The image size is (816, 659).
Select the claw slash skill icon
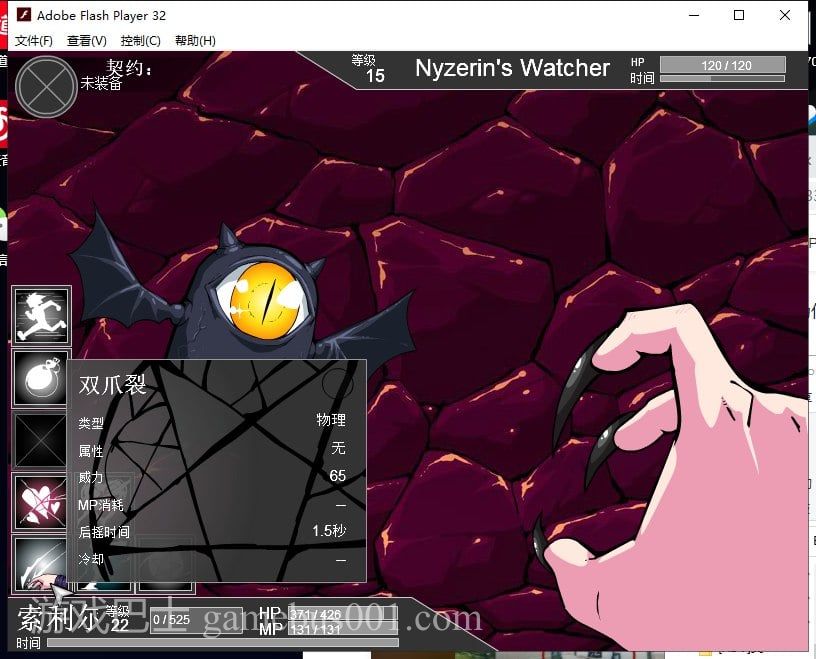[x=40, y=564]
